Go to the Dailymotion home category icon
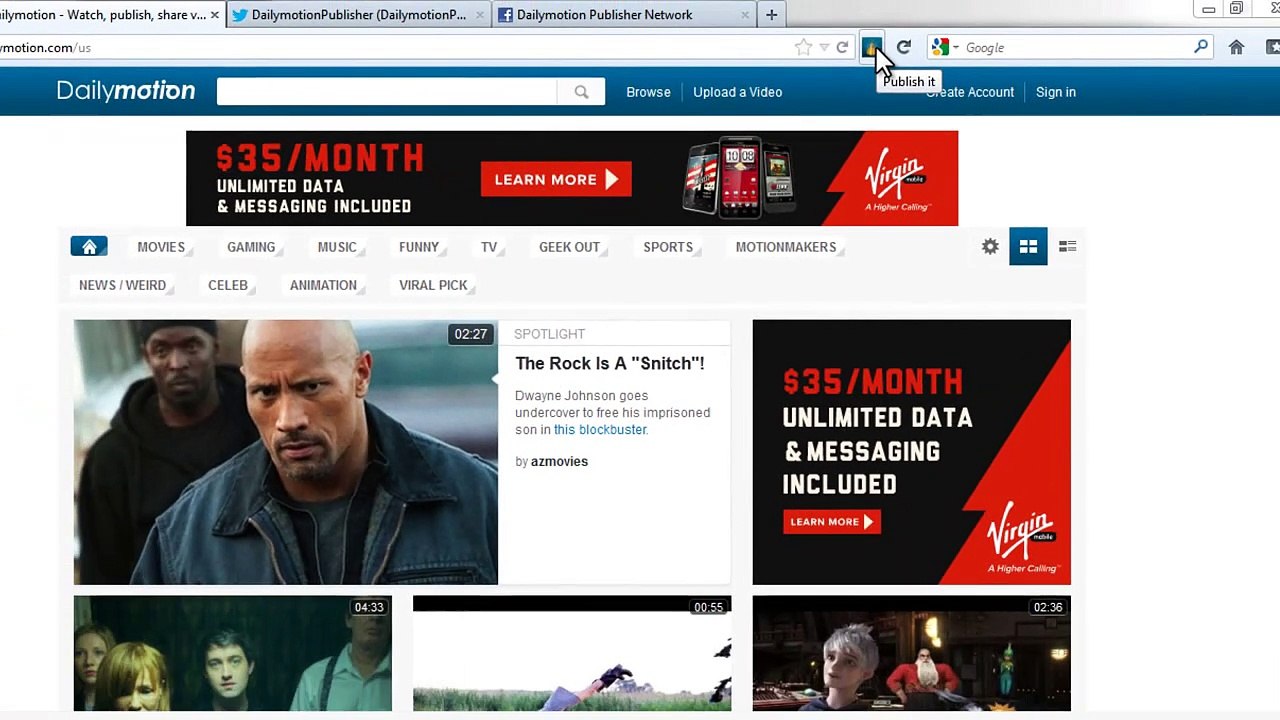The height and width of the screenshot is (720, 1280). click(x=89, y=247)
